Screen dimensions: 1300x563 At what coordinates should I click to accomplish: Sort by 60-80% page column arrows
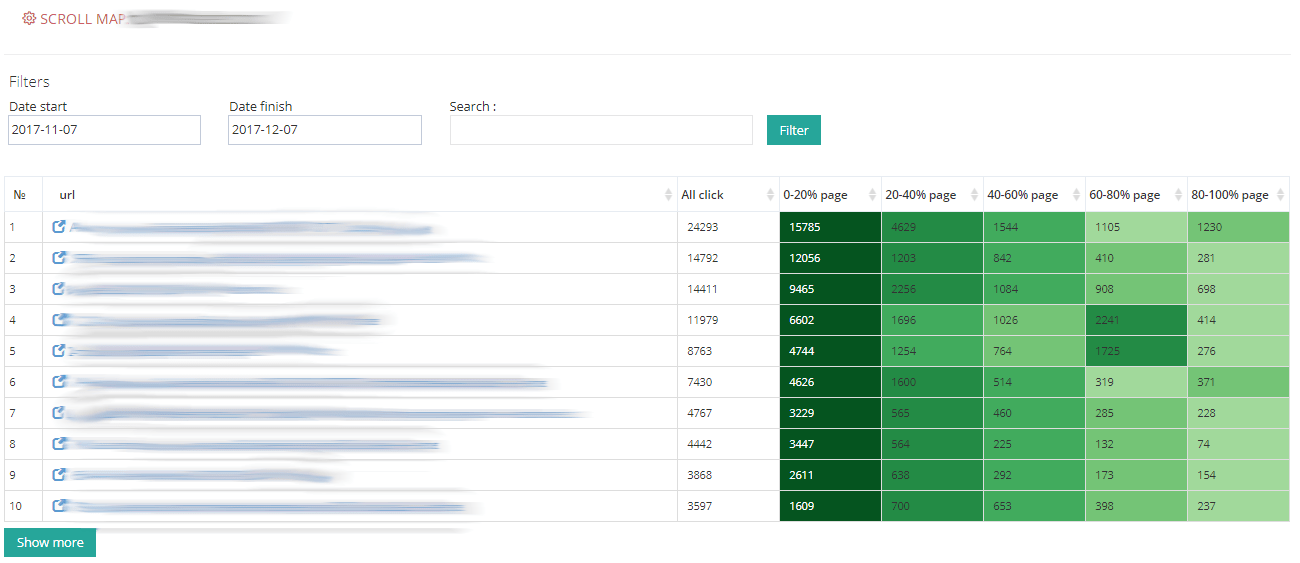(1179, 195)
